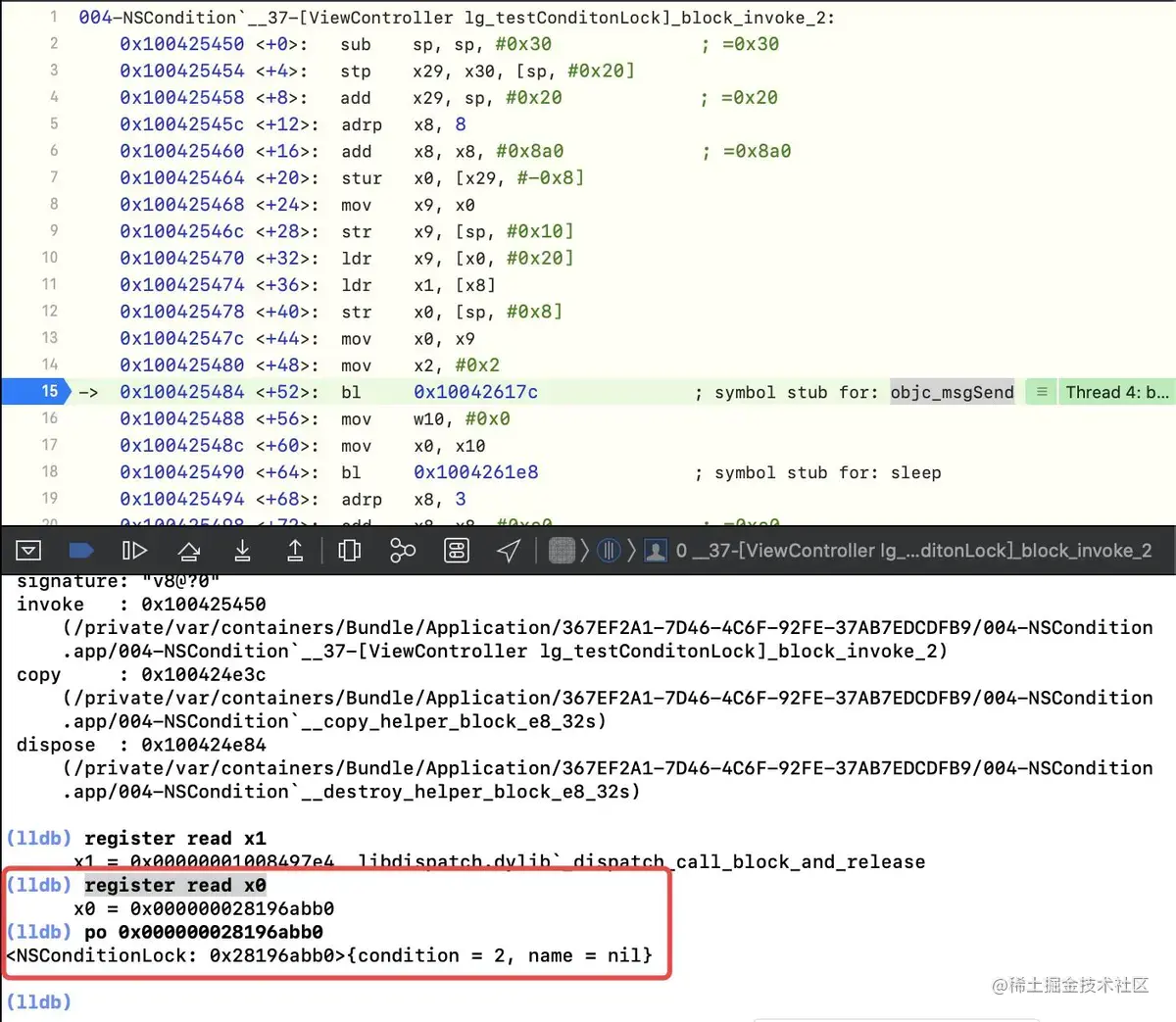Click the branch target 0x10042617c
1176x1022 pixels.
coord(475,392)
